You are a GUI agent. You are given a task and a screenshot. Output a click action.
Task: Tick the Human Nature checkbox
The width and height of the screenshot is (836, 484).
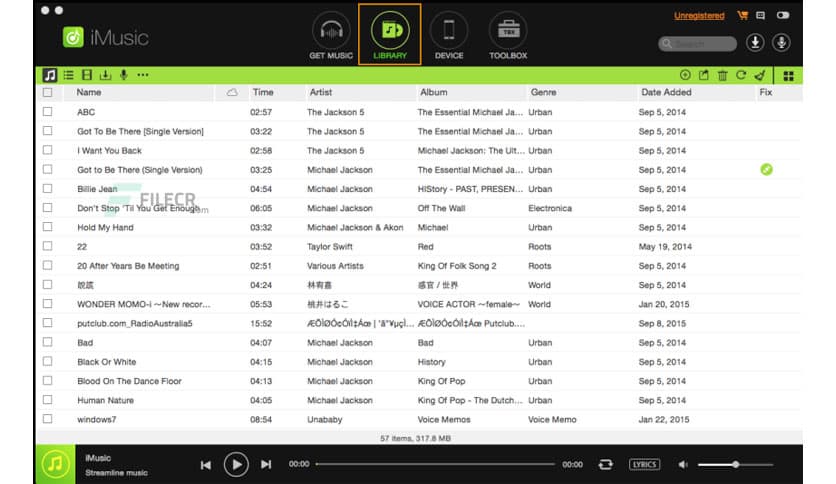tap(47, 399)
